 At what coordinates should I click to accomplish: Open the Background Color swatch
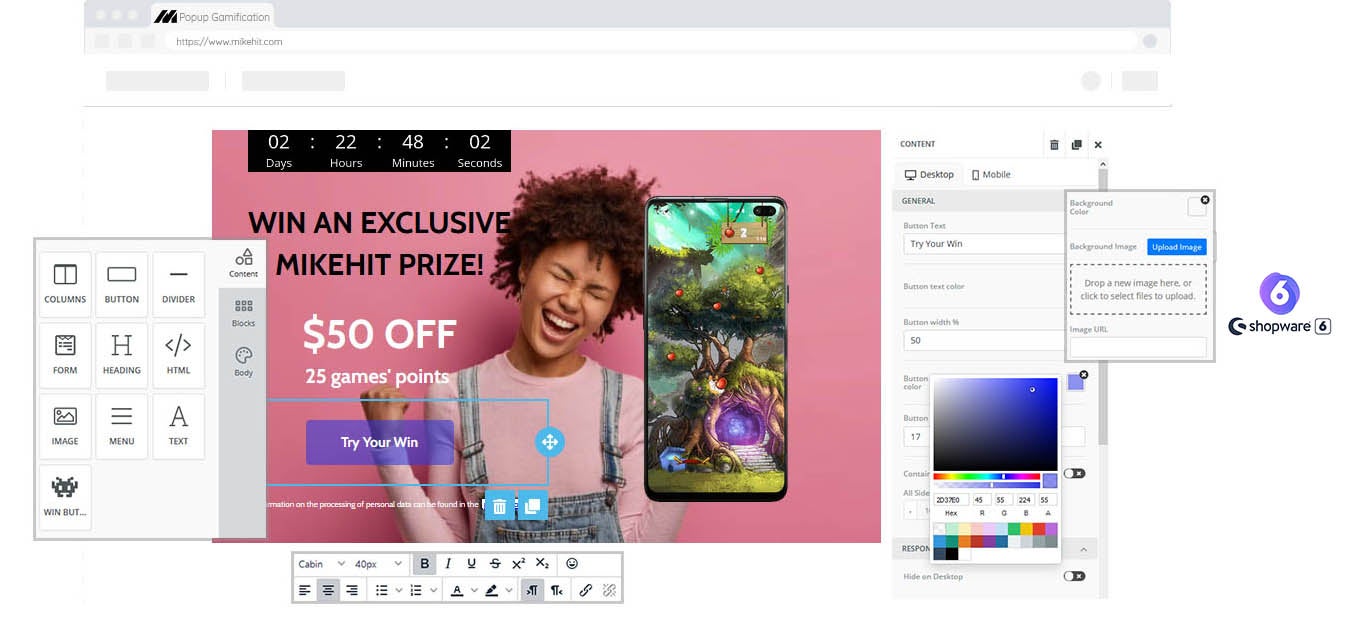coord(1197,207)
